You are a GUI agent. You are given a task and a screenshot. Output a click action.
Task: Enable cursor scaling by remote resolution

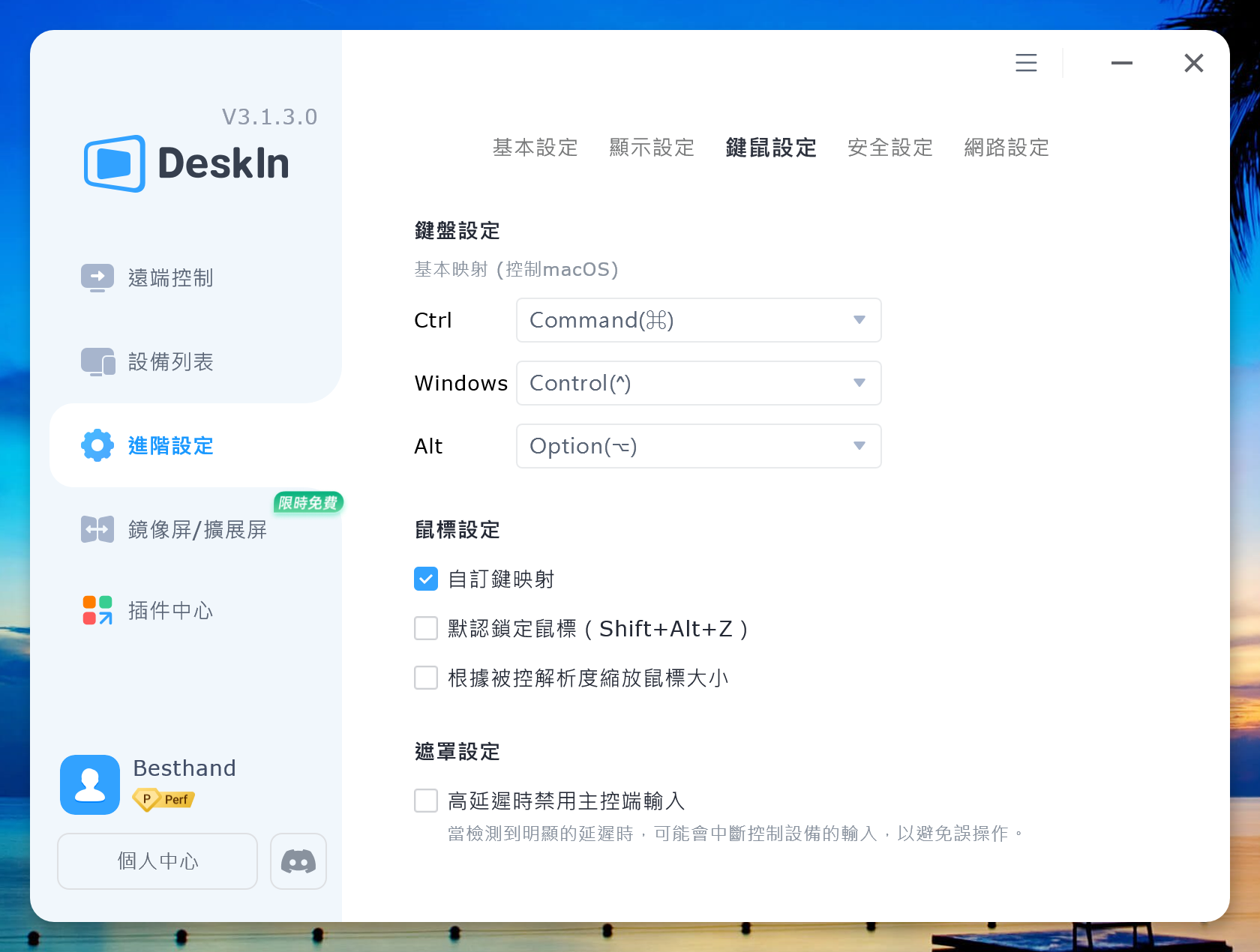[425, 677]
